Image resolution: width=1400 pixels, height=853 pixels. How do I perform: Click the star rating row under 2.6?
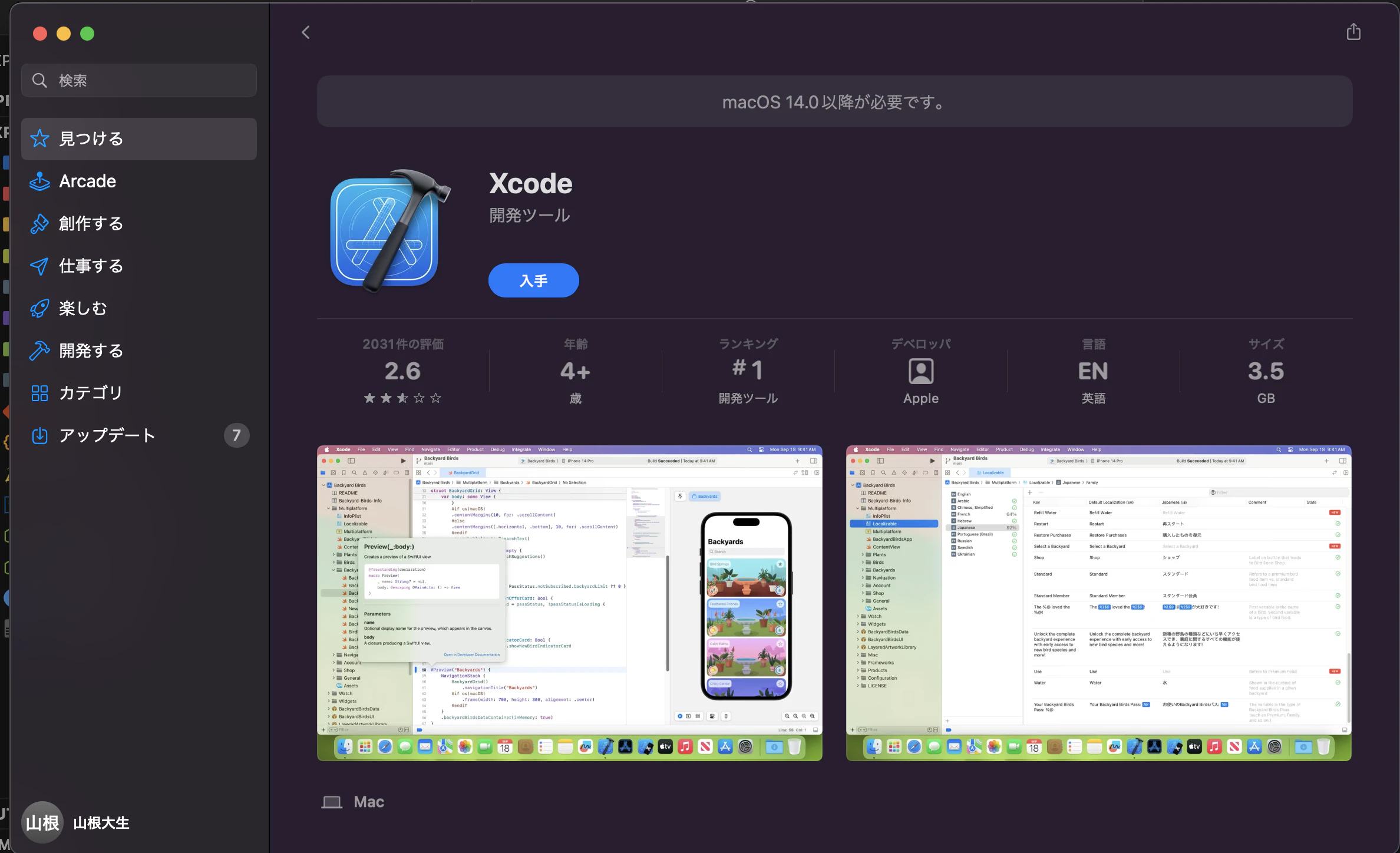click(x=402, y=398)
